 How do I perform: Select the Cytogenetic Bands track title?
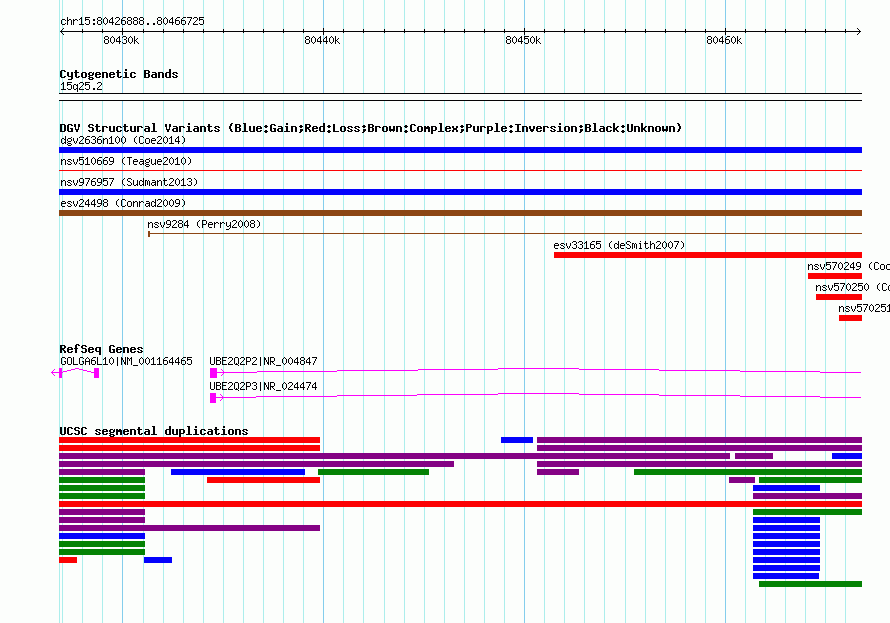click(x=119, y=74)
